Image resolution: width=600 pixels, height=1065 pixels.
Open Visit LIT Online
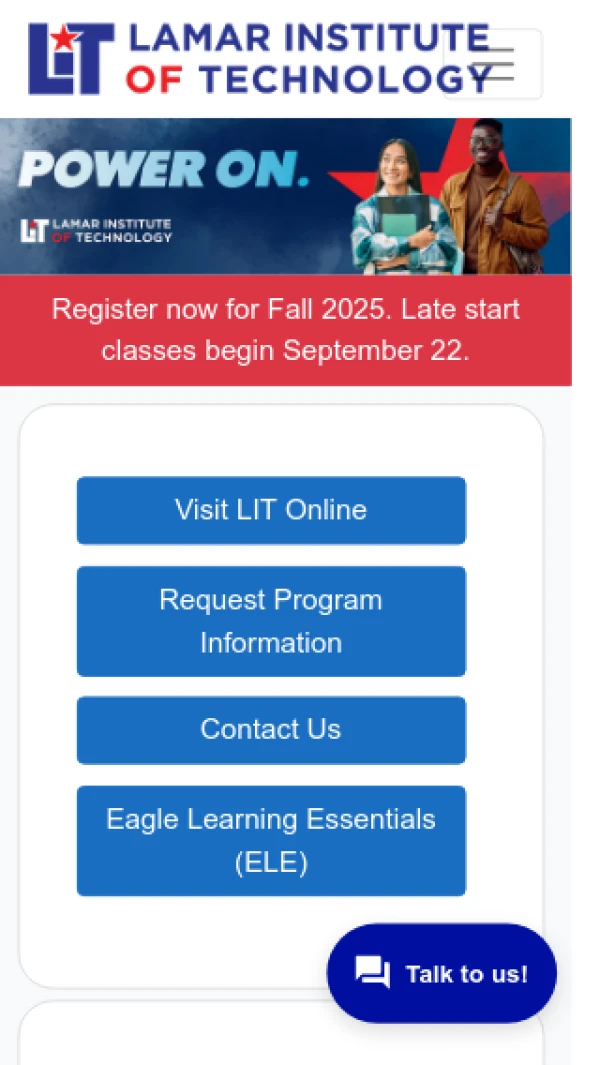click(x=271, y=510)
